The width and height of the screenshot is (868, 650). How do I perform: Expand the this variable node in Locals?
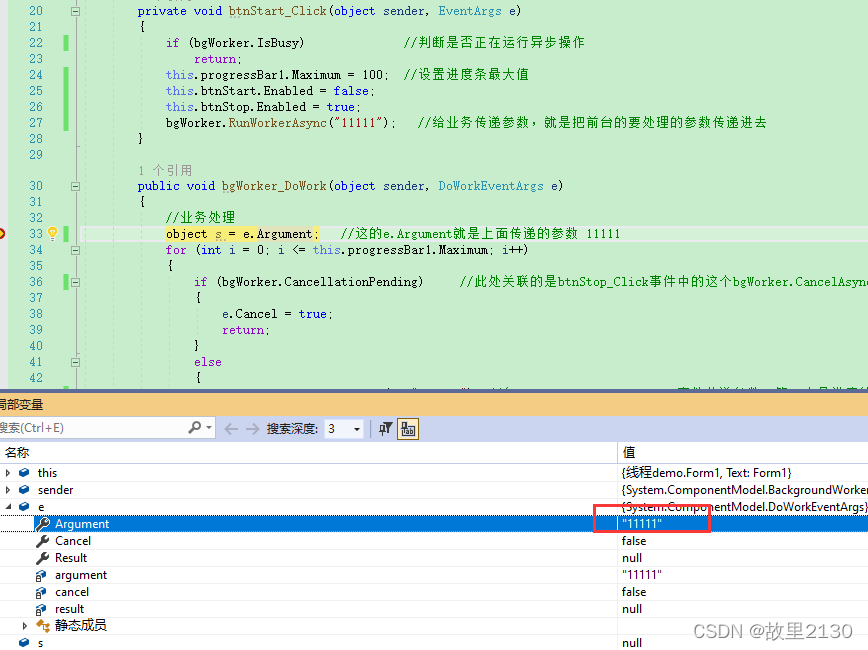pos(8,472)
